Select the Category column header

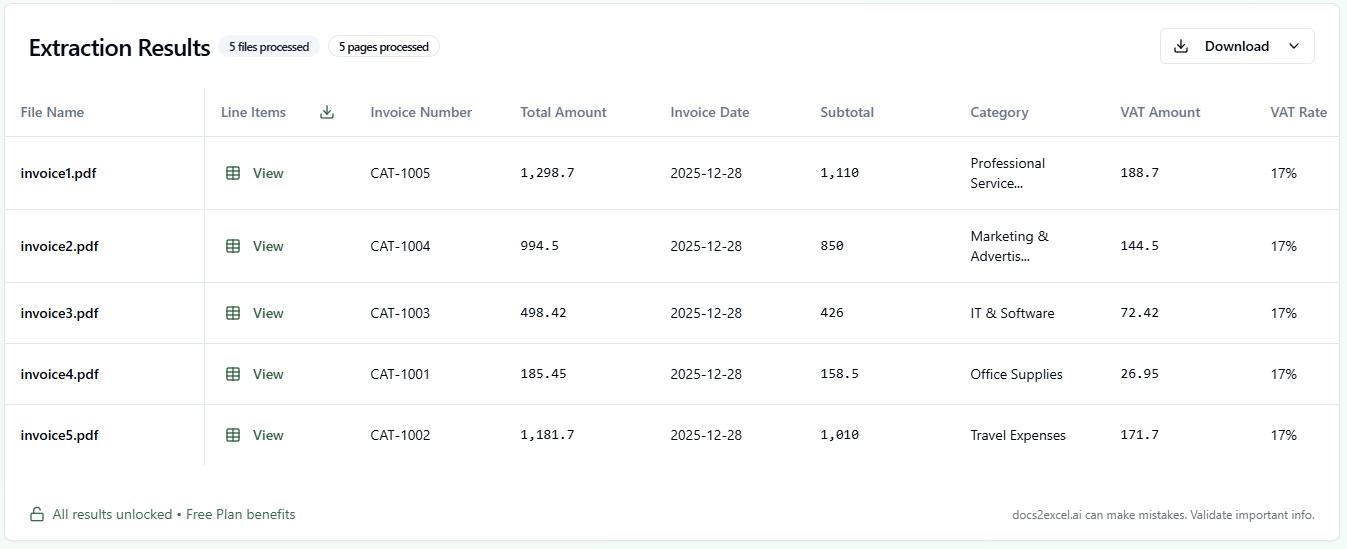pos(999,112)
